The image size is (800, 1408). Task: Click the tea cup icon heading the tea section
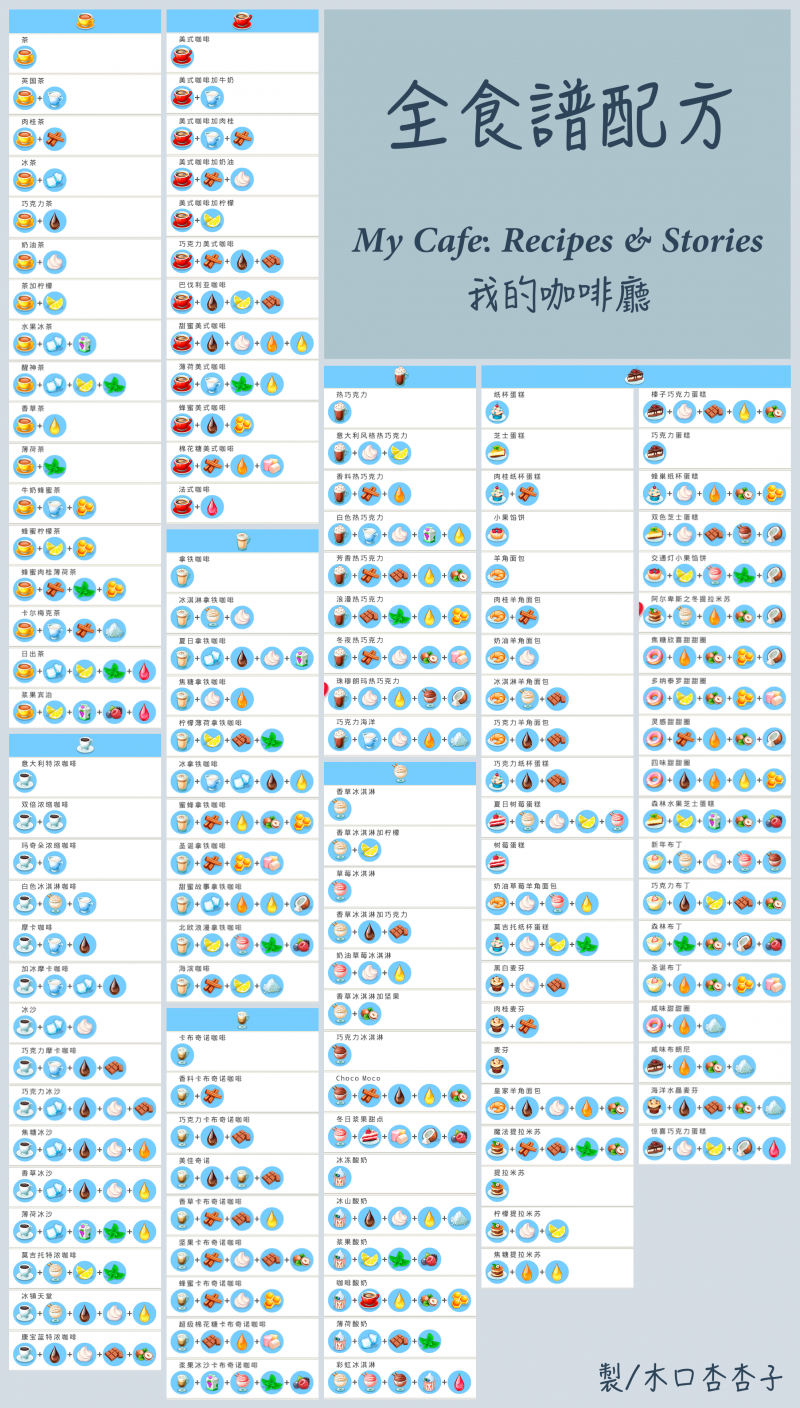tap(85, 21)
